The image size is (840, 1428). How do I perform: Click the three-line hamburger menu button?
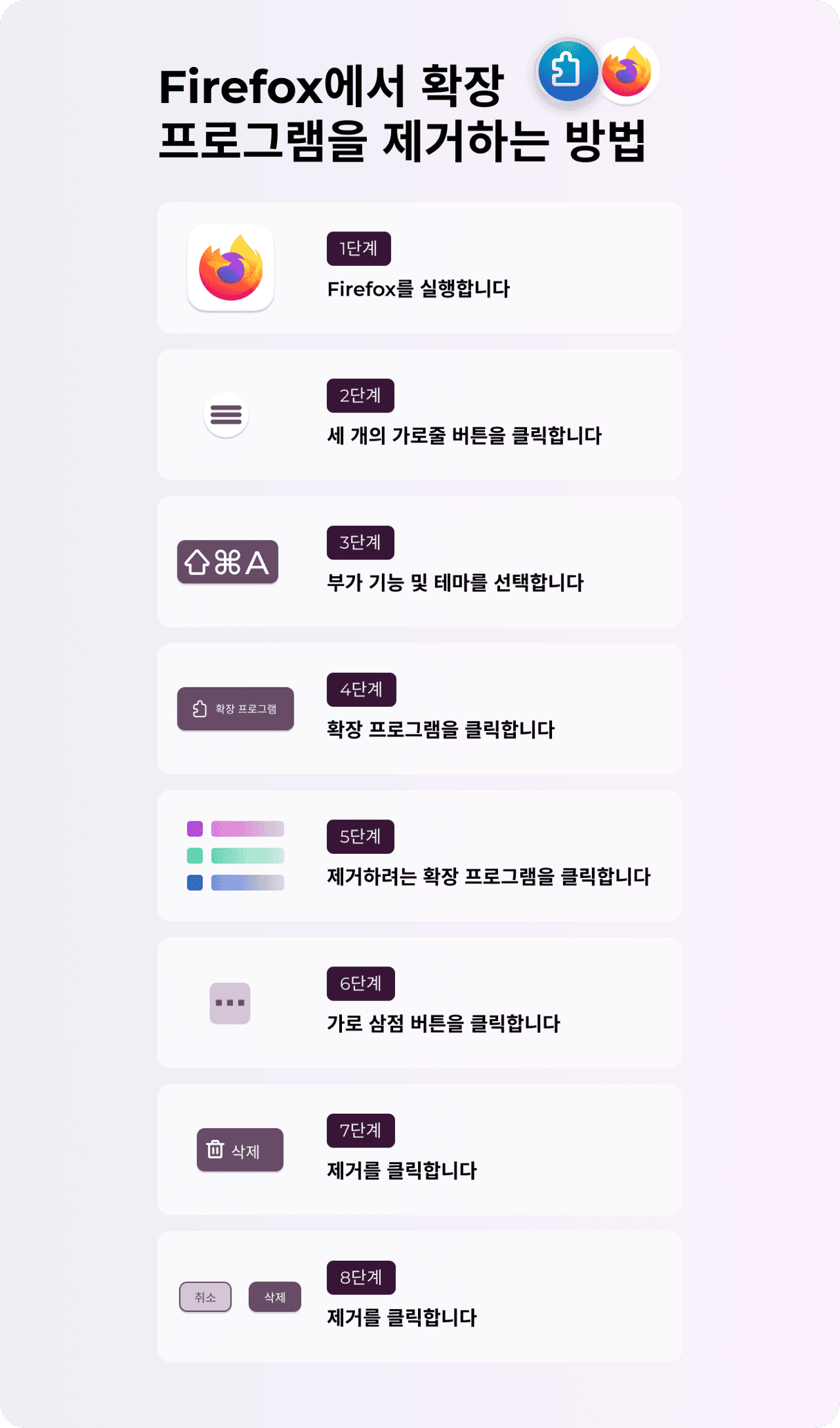point(226,415)
